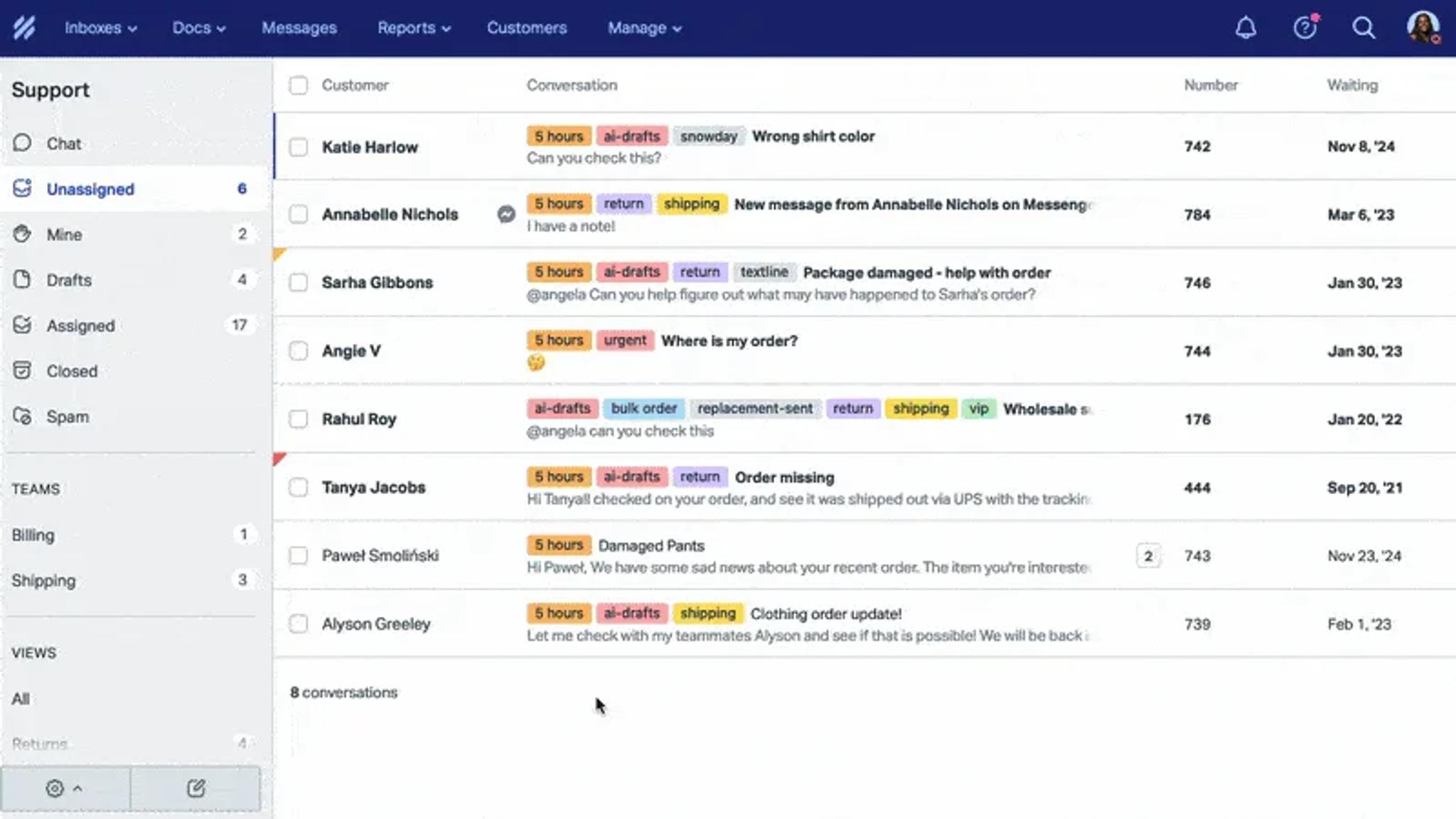
Task: Click the Messenger icon beside Annabelle Nichols
Action: tap(505, 214)
